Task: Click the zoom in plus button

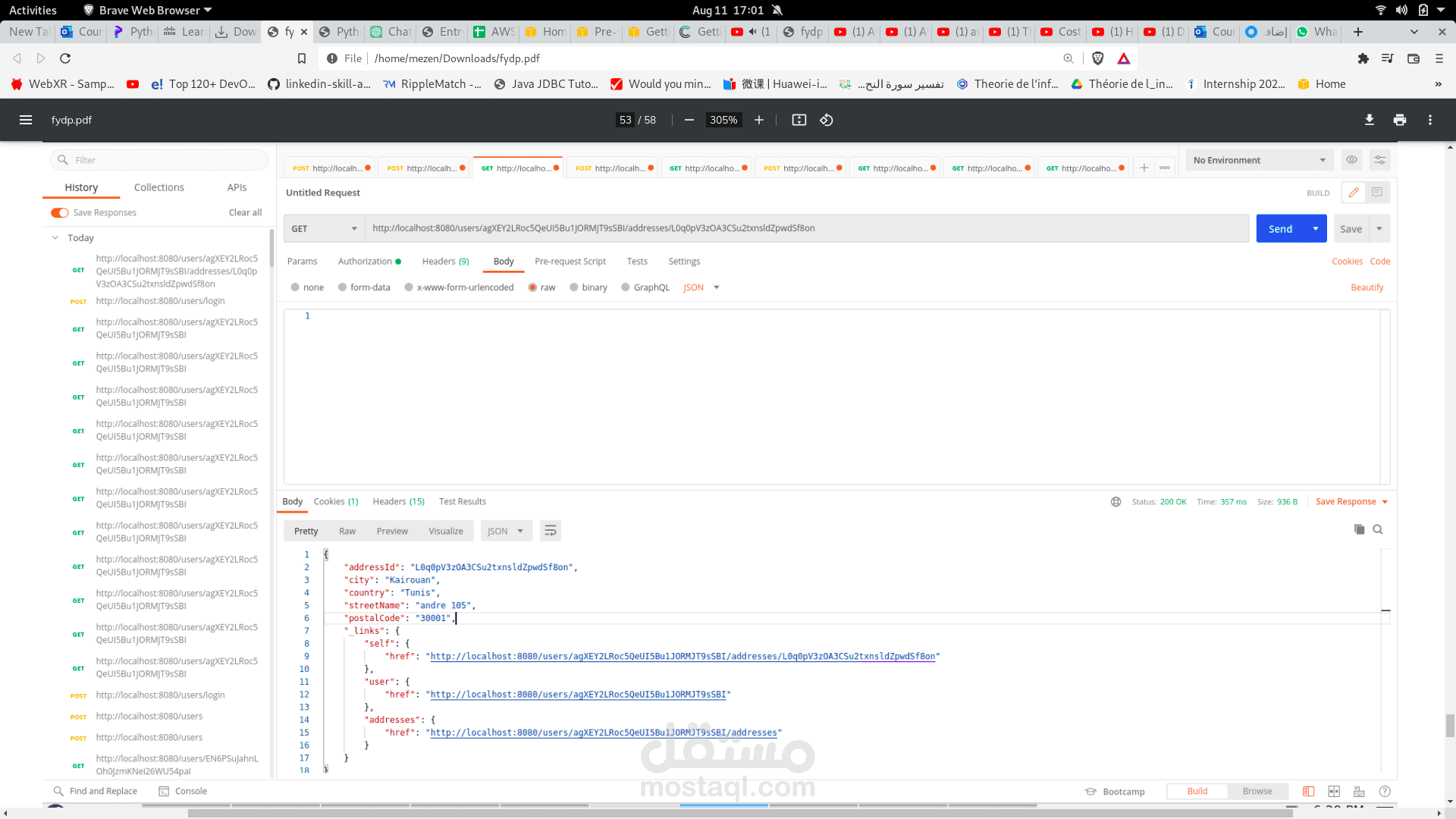Action: (758, 120)
